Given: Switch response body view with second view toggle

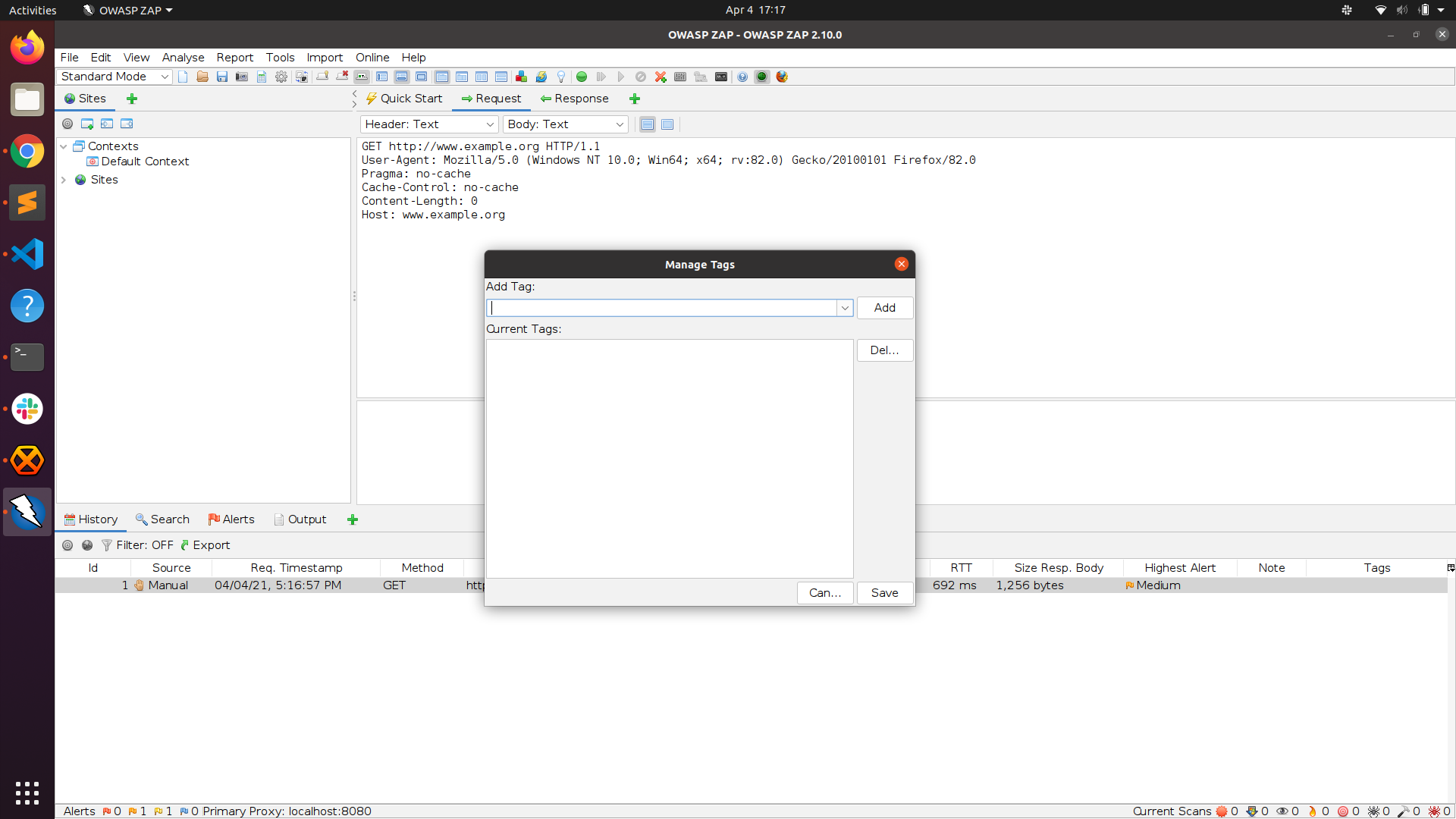Looking at the screenshot, I should [667, 124].
